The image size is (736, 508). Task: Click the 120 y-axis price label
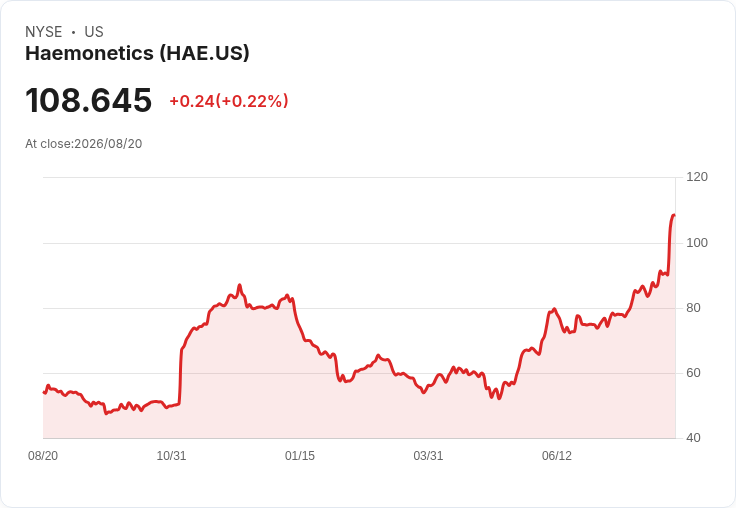[697, 177]
